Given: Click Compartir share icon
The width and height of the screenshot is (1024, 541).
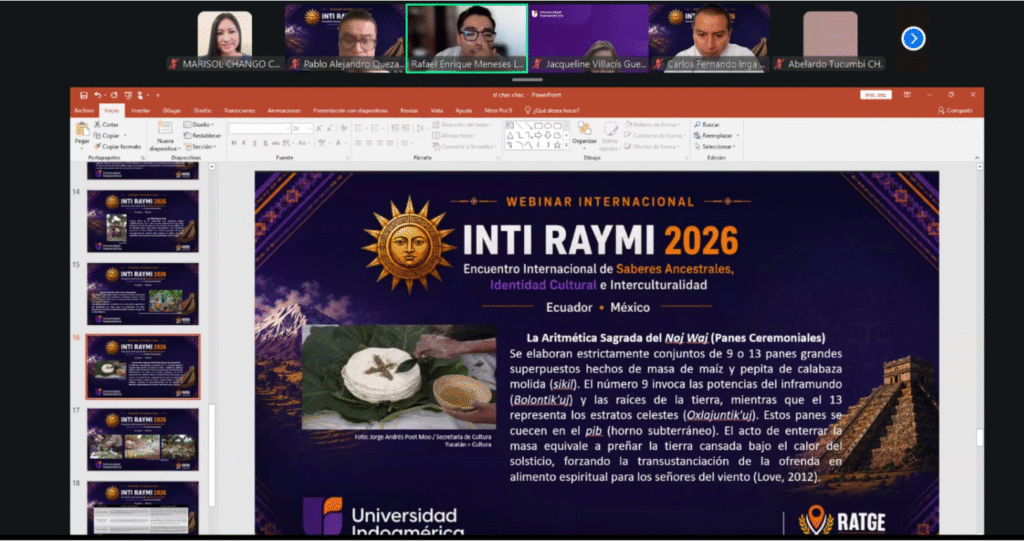Looking at the screenshot, I should (955, 110).
